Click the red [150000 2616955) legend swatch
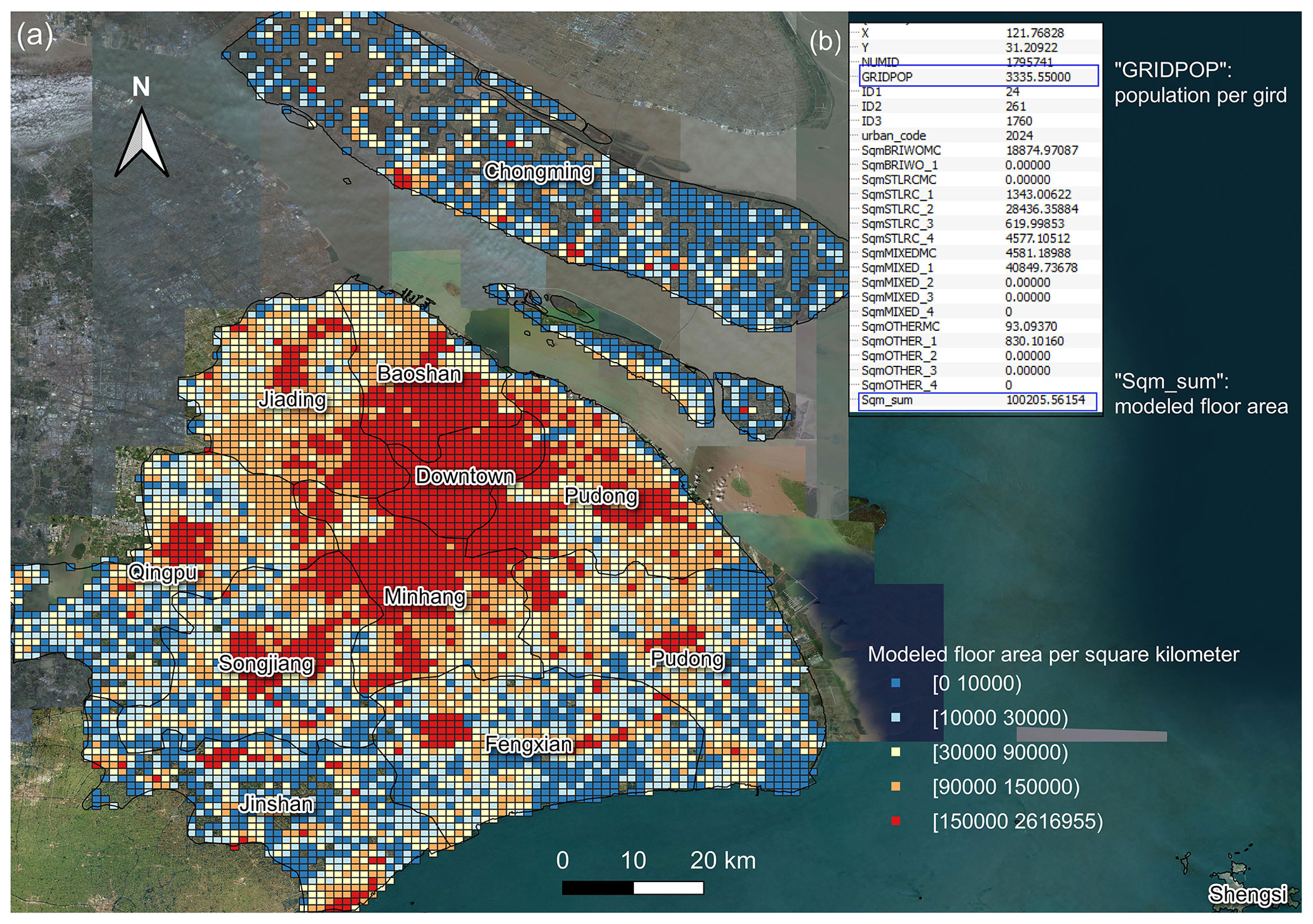 point(896,821)
